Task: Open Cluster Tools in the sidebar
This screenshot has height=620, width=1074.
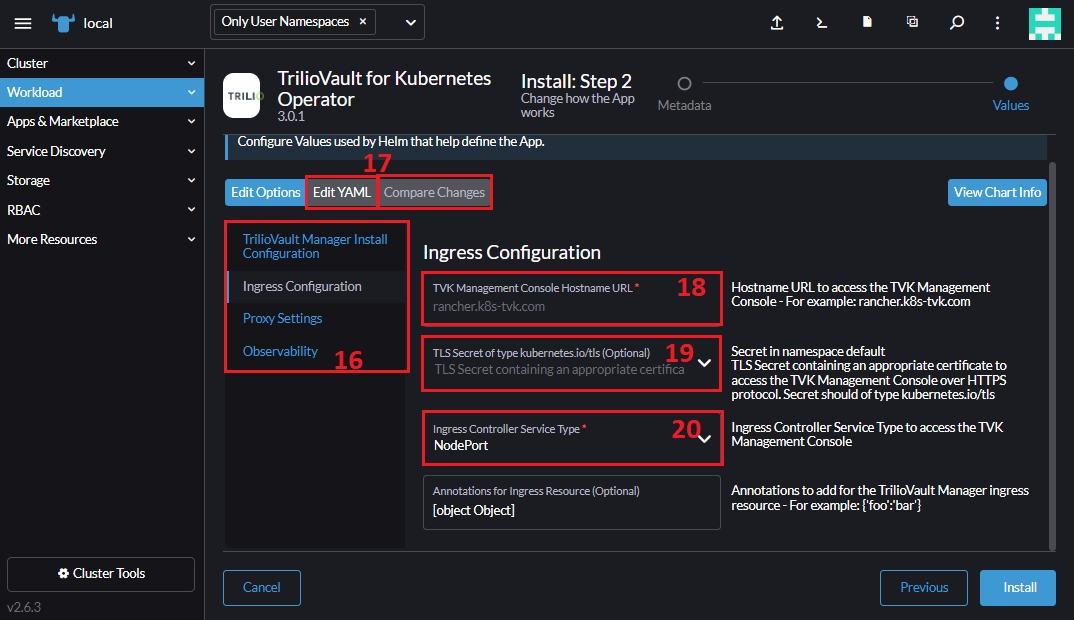Action: click(x=101, y=574)
